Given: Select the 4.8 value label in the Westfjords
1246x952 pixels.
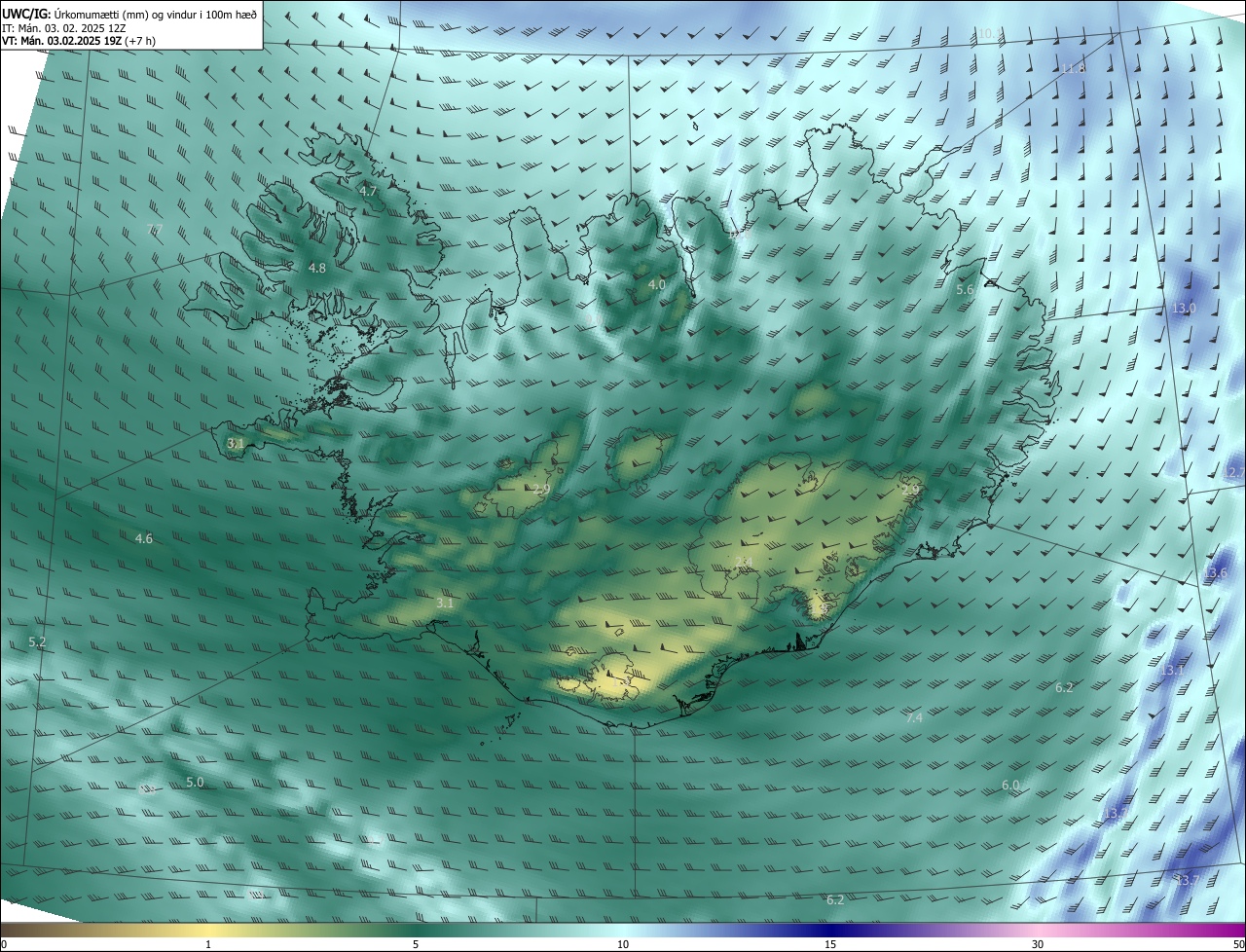Looking at the screenshot, I should tap(317, 268).
